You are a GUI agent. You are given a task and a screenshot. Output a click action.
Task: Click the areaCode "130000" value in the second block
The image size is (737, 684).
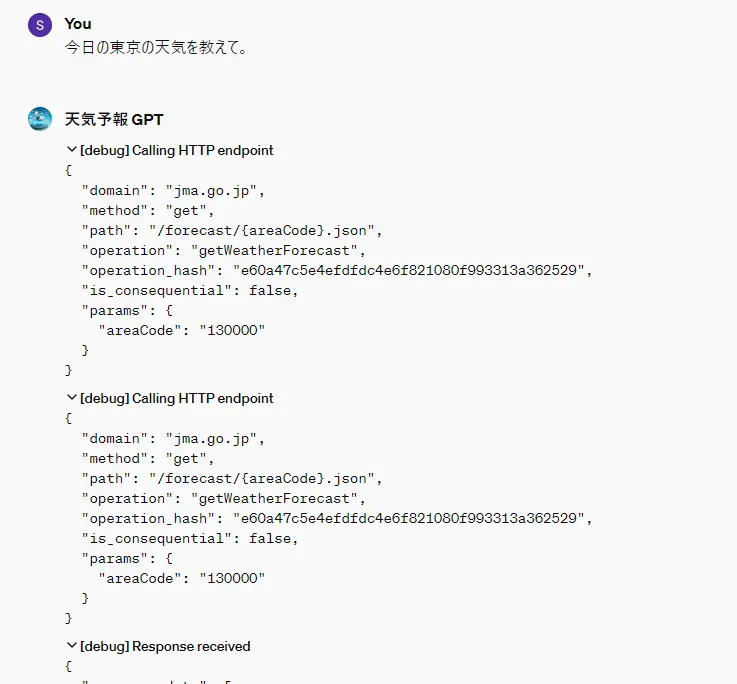coord(231,578)
